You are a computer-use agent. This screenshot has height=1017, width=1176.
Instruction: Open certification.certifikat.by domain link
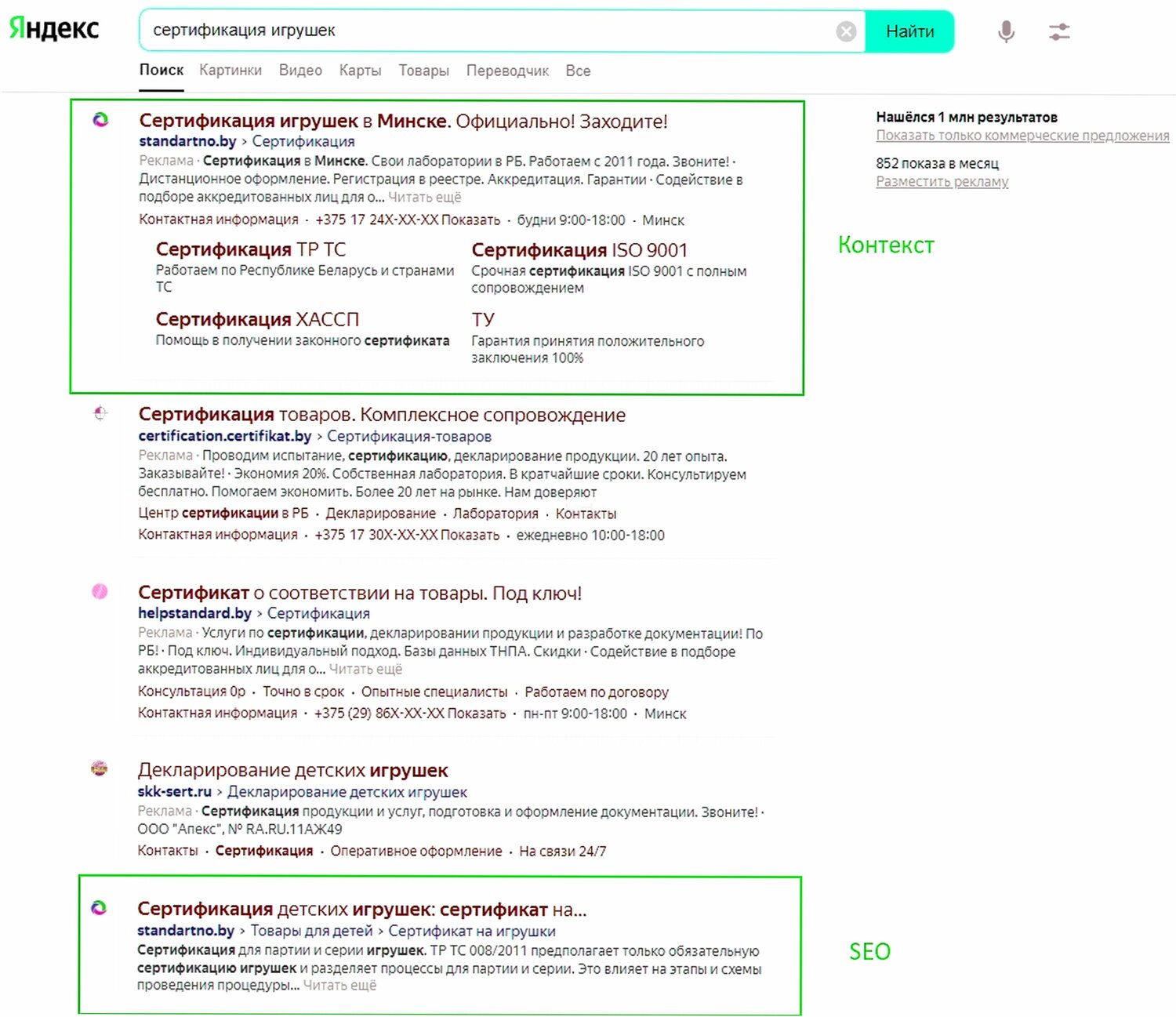point(225,436)
